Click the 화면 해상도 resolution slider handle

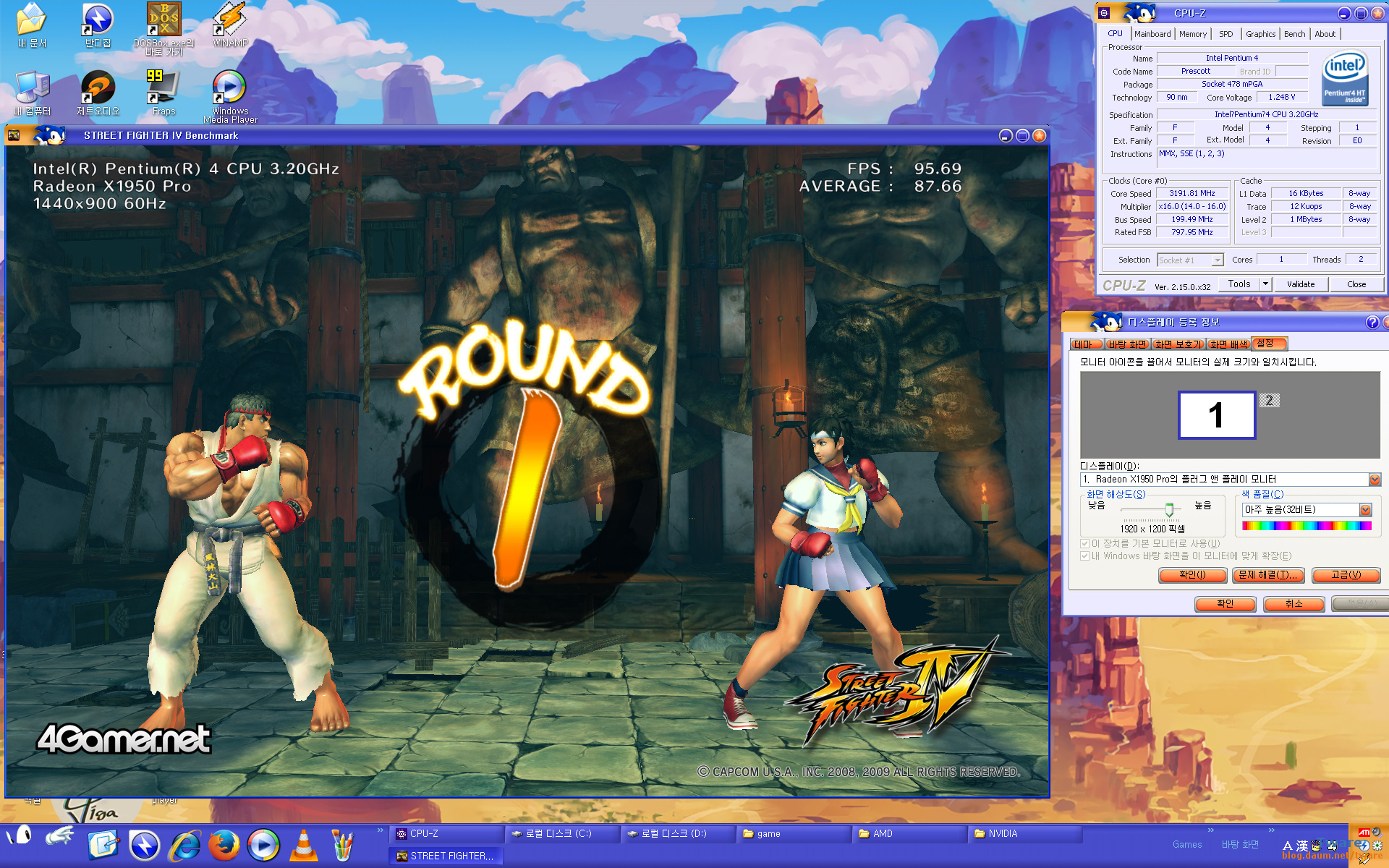pyautogui.click(x=1169, y=510)
